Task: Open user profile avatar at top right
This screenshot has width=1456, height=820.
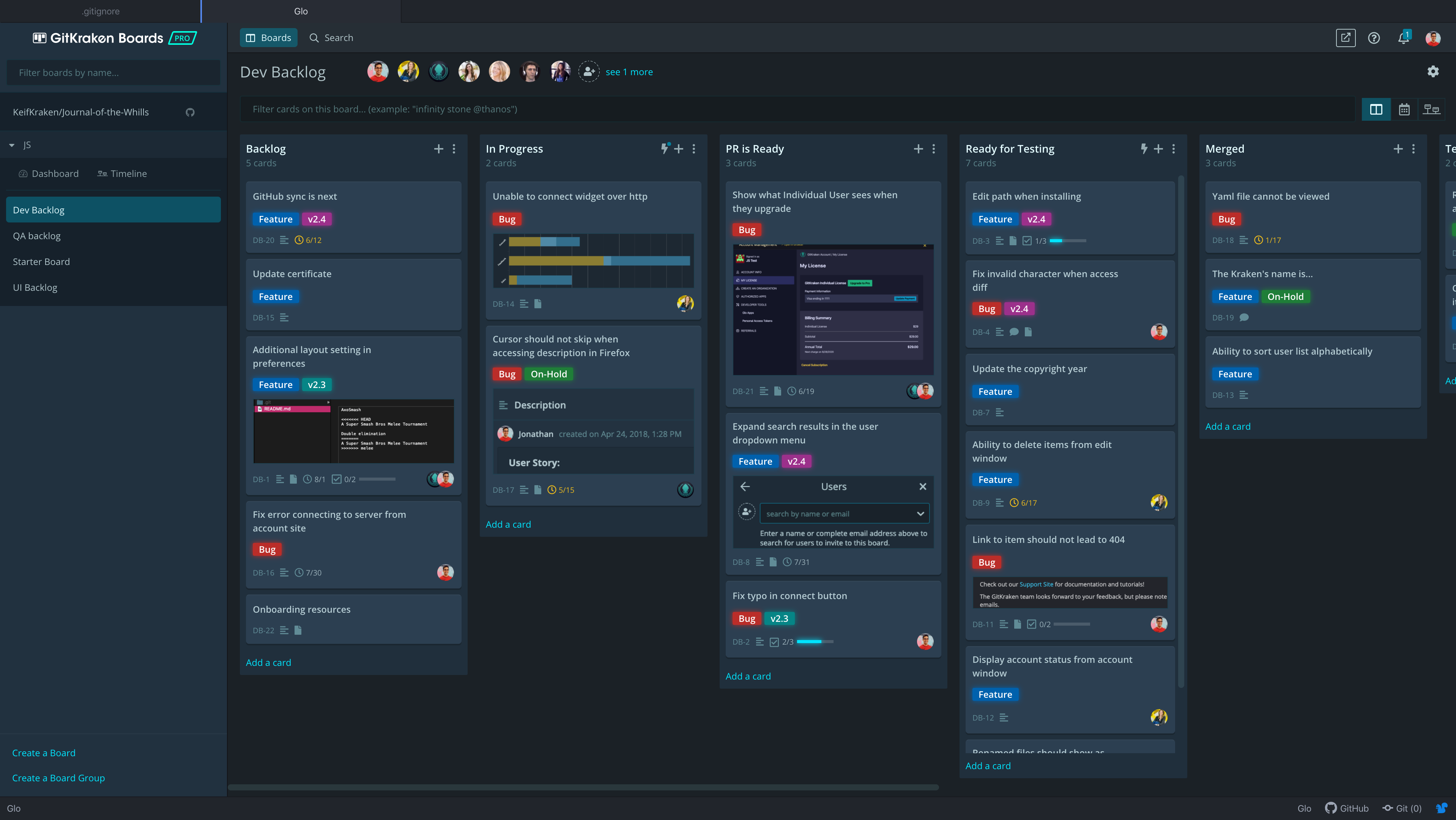Action: (1433, 38)
